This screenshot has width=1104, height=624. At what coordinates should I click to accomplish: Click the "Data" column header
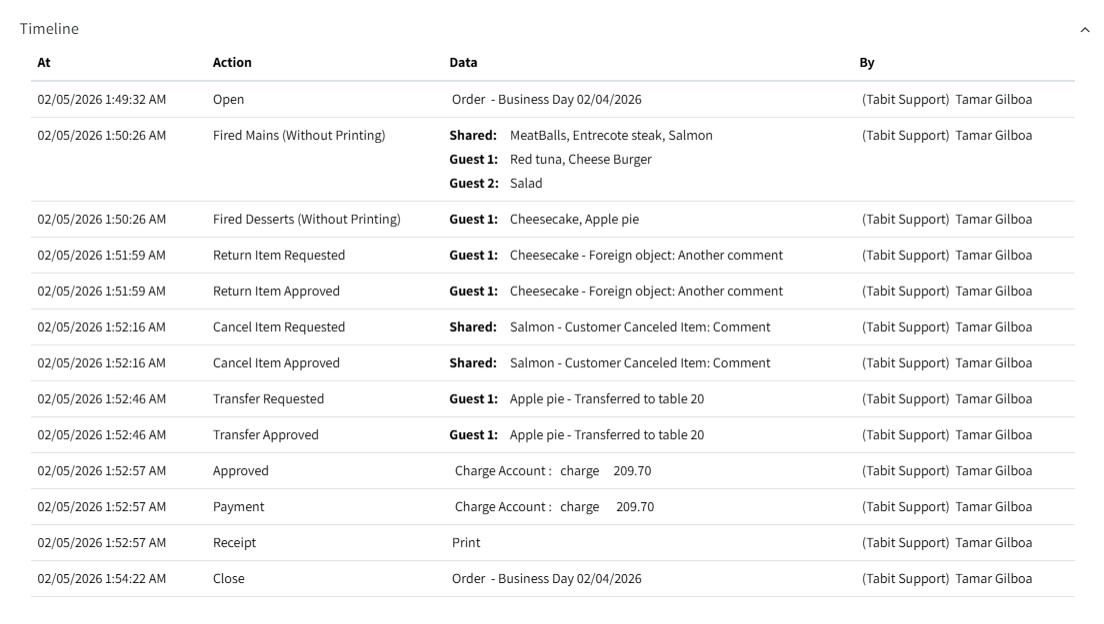463,63
